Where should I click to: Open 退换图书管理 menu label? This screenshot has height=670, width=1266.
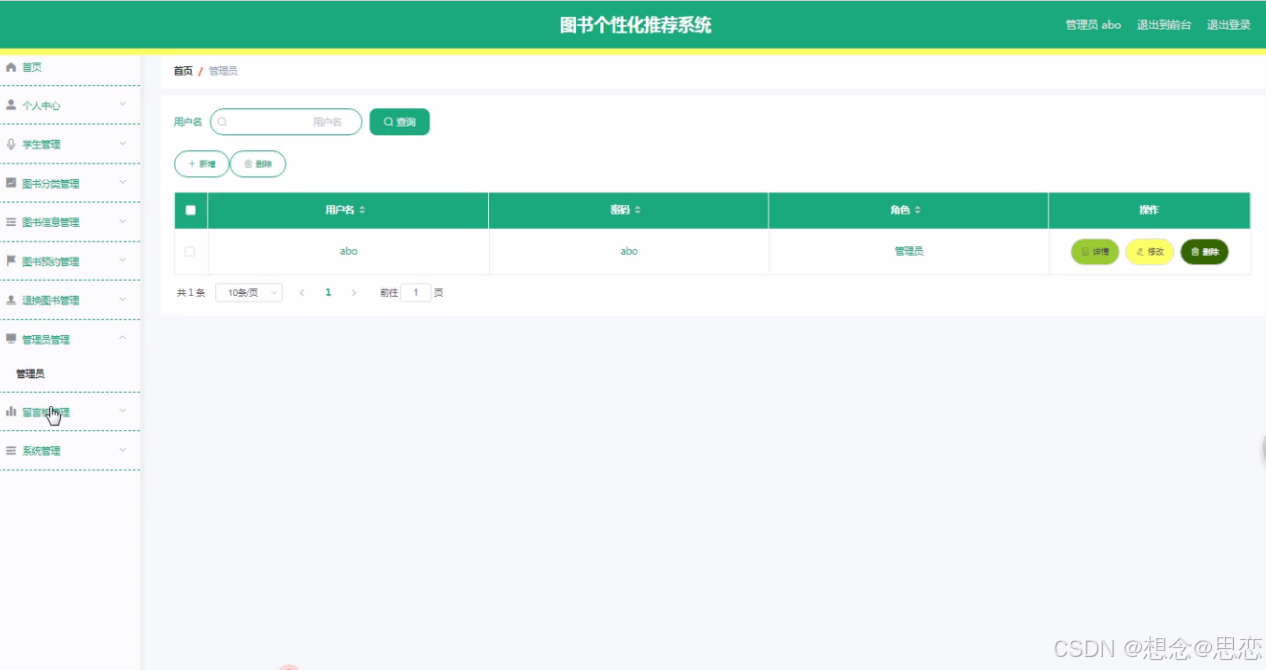50,300
